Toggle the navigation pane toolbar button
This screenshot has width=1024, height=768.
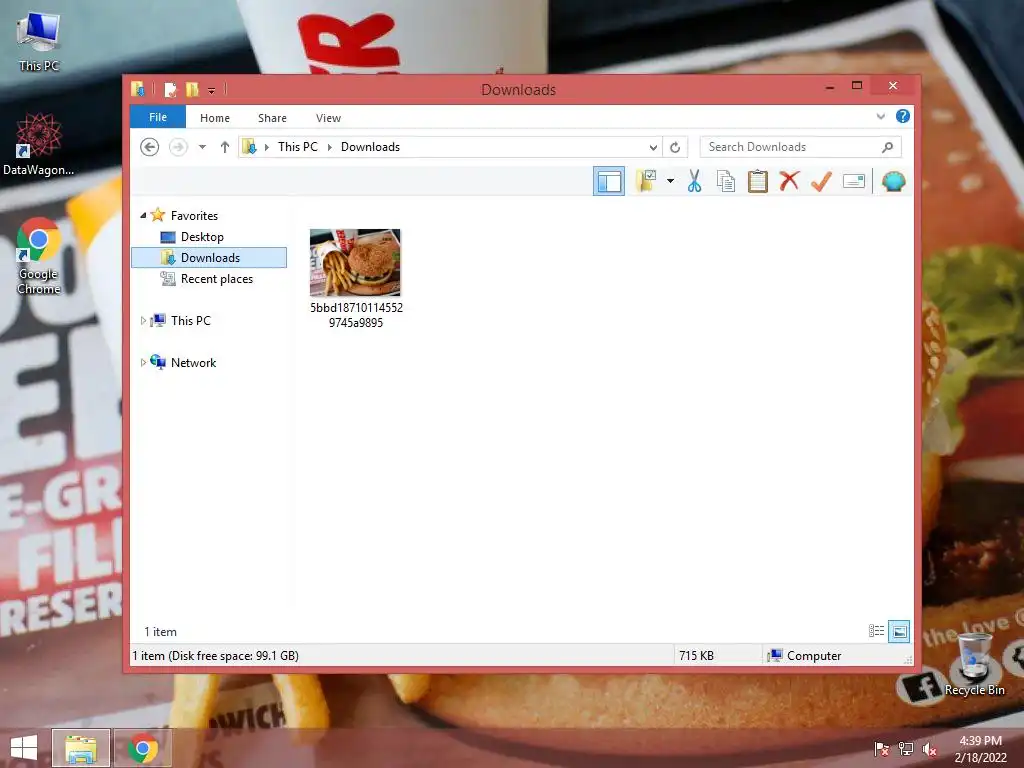[609, 182]
